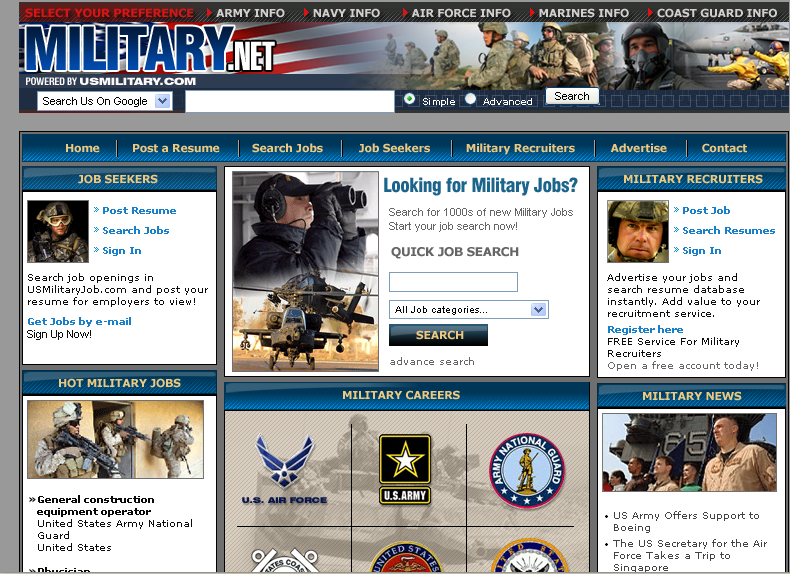Open US Secretary for the Air Force news item

tap(690, 555)
